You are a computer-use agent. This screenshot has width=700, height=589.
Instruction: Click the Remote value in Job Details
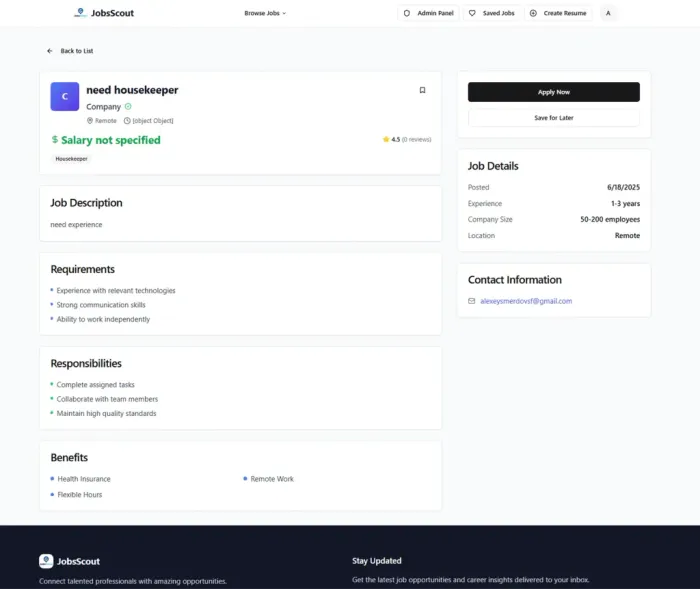pyautogui.click(x=627, y=235)
